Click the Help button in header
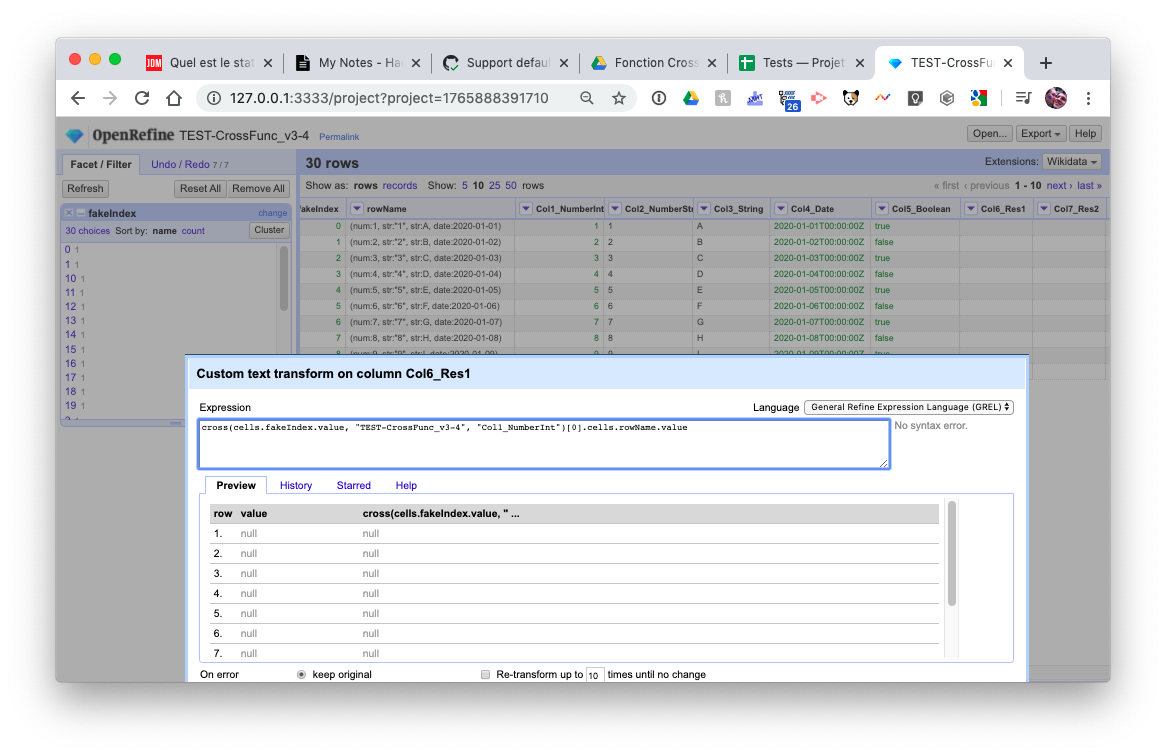This screenshot has height=756, width=1166. click(x=1085, y=134)
